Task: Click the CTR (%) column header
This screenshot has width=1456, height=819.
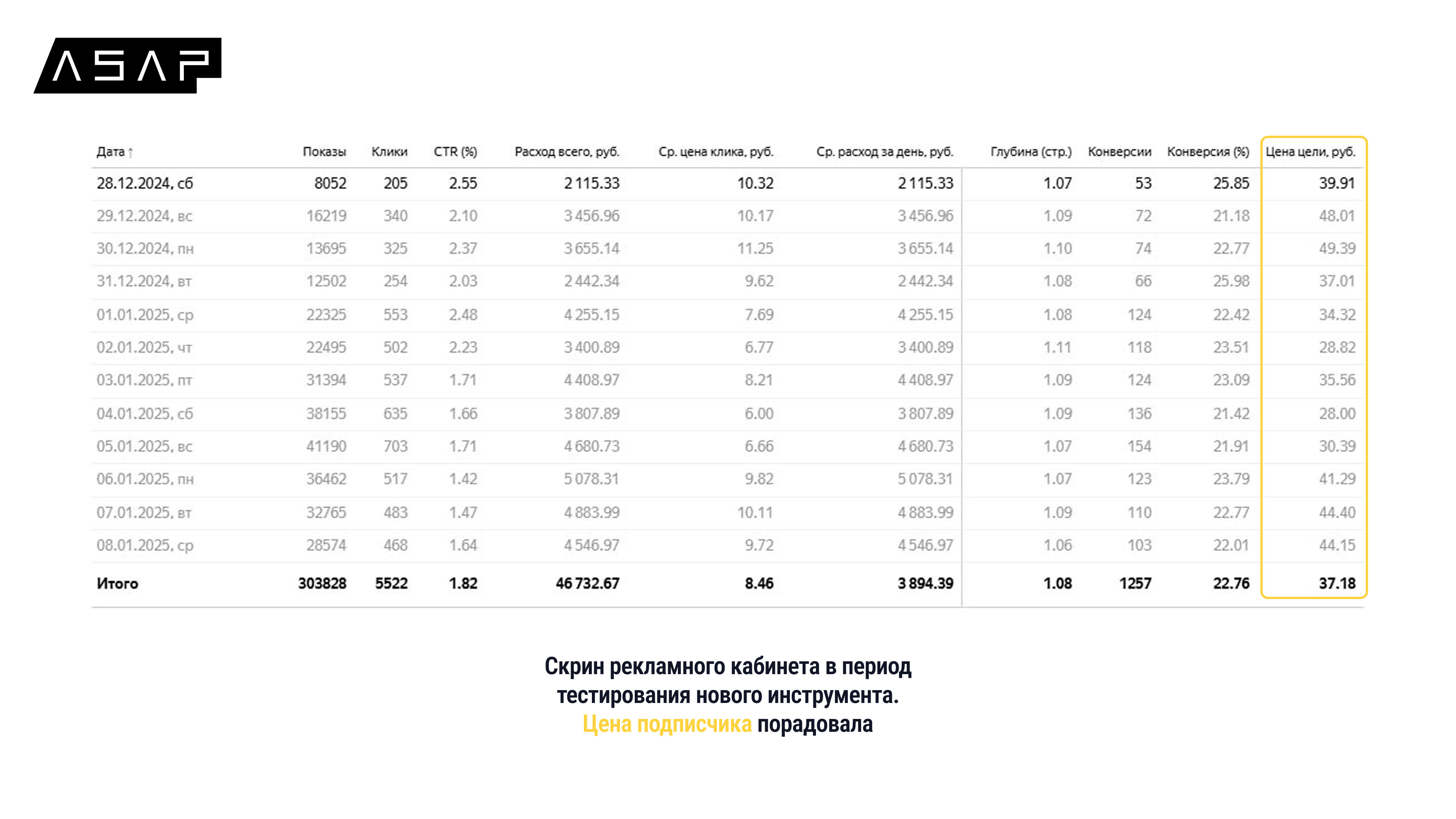Action: pyautogui.click(x=455, y=152)
